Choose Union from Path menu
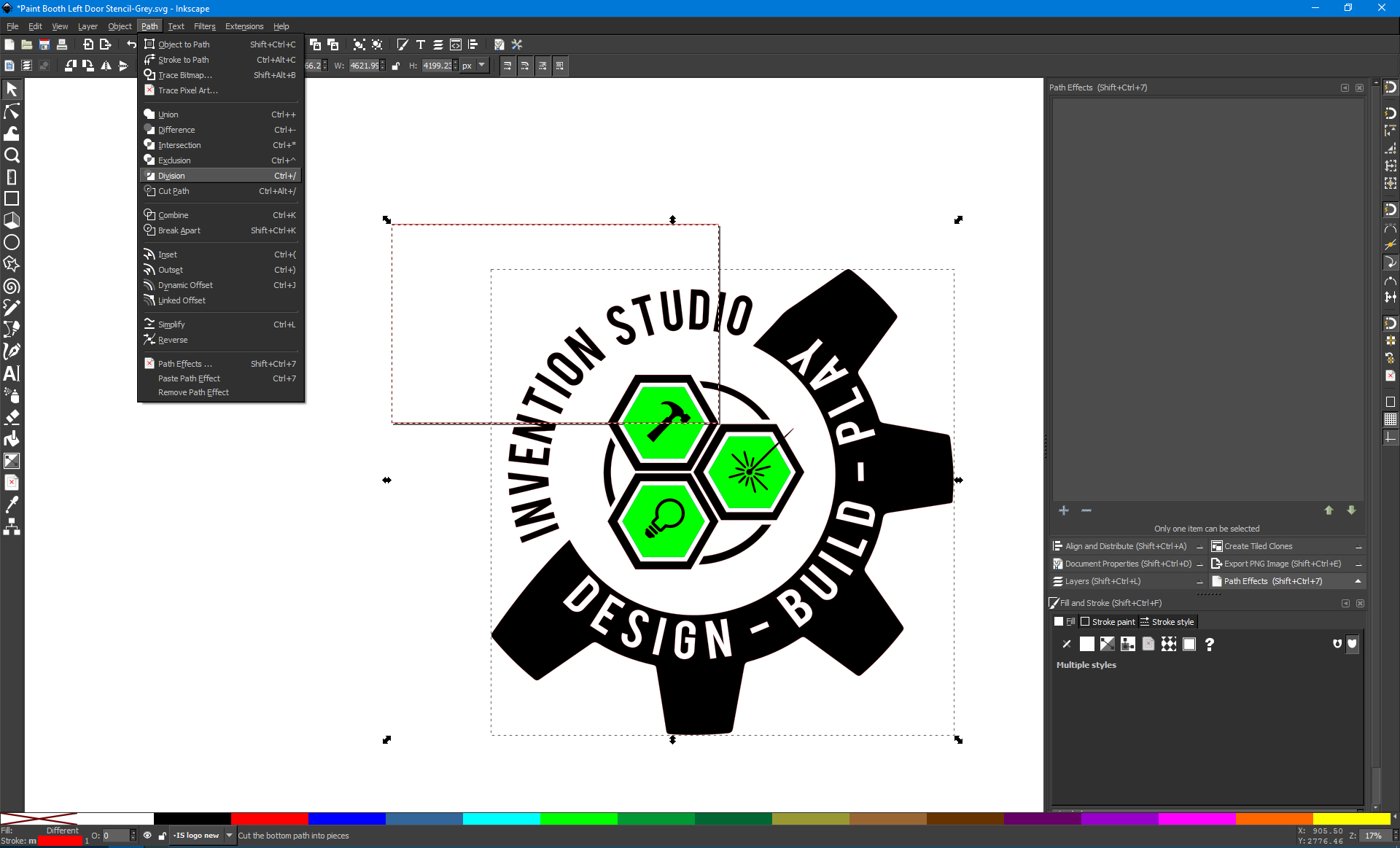This screenshot has width=1400, height=848. [x=220, y=114]
